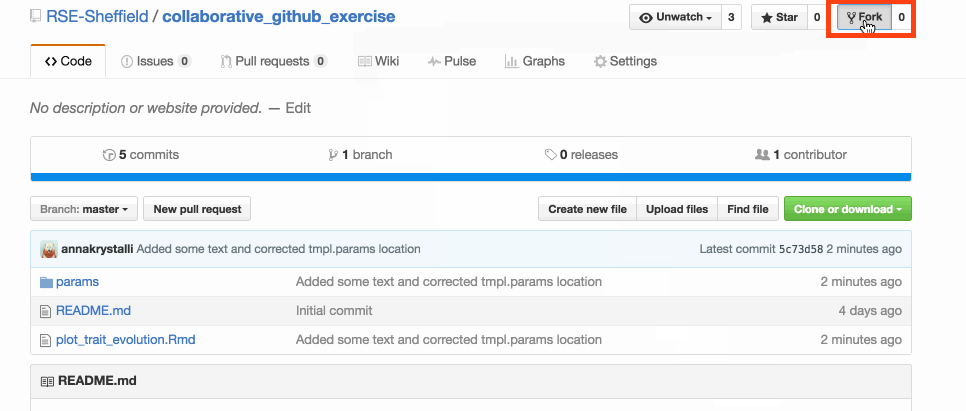Open Clone or download dropdown
The height and width of the screenshot is (411, 966).
848,209
